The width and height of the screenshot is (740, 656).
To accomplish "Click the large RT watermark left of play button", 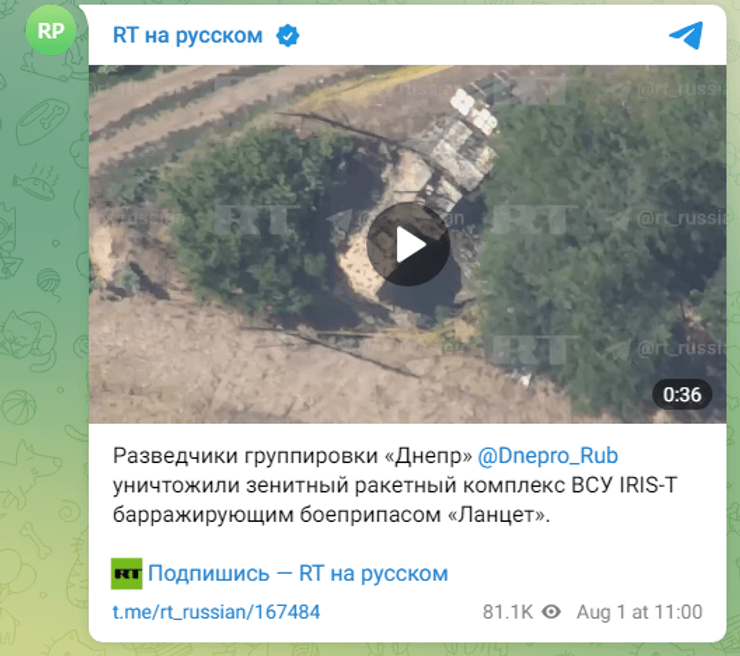I will point(256,219).
